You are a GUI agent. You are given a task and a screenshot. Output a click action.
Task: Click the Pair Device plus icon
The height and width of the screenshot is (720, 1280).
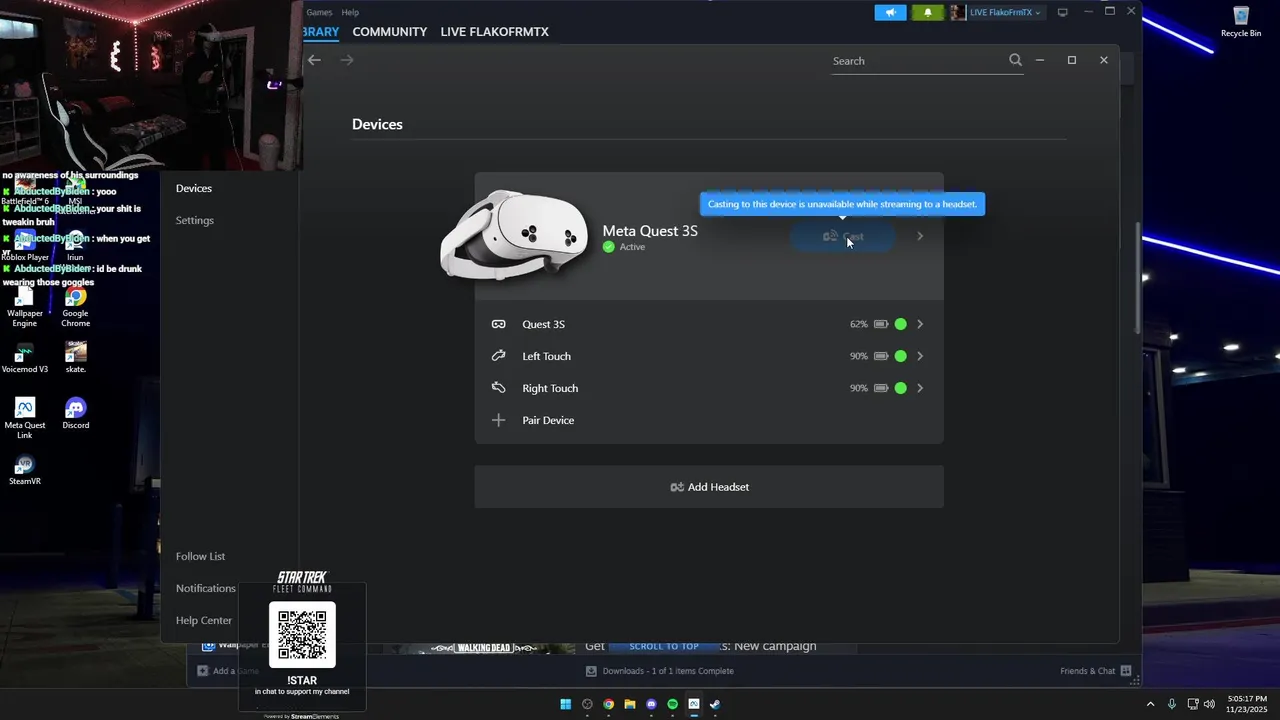[498, 420]
